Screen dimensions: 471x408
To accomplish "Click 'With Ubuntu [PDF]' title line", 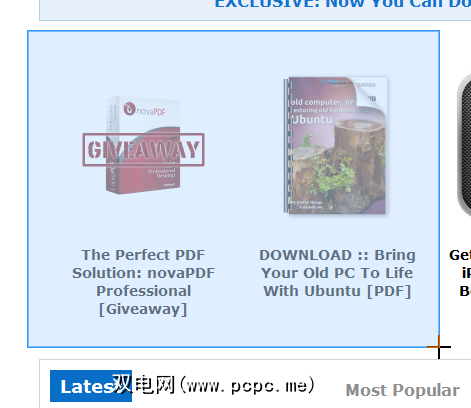I will click(x=337, y=291).
